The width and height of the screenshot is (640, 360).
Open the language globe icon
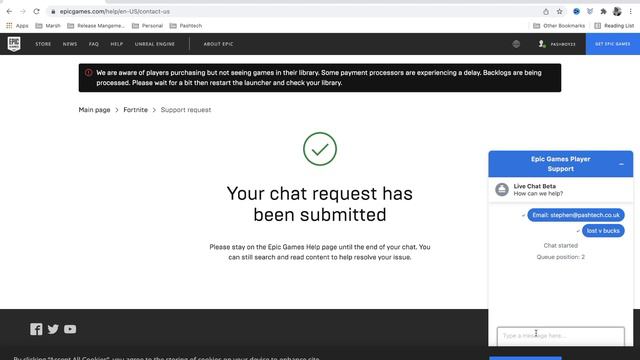tap(516, 44)
